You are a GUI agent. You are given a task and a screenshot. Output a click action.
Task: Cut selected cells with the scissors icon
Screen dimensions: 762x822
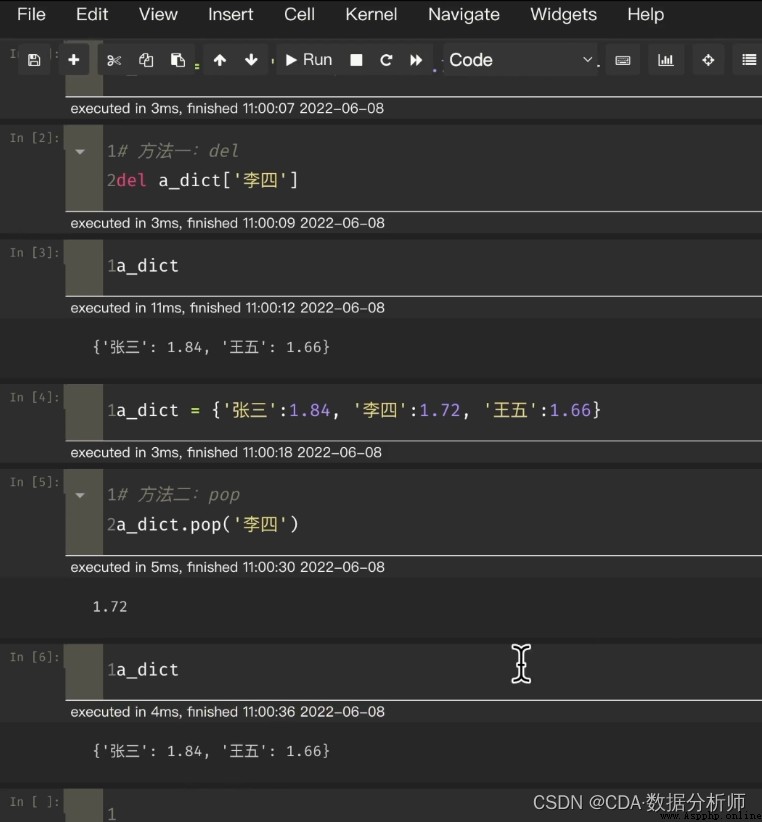(x=114, y=60)
